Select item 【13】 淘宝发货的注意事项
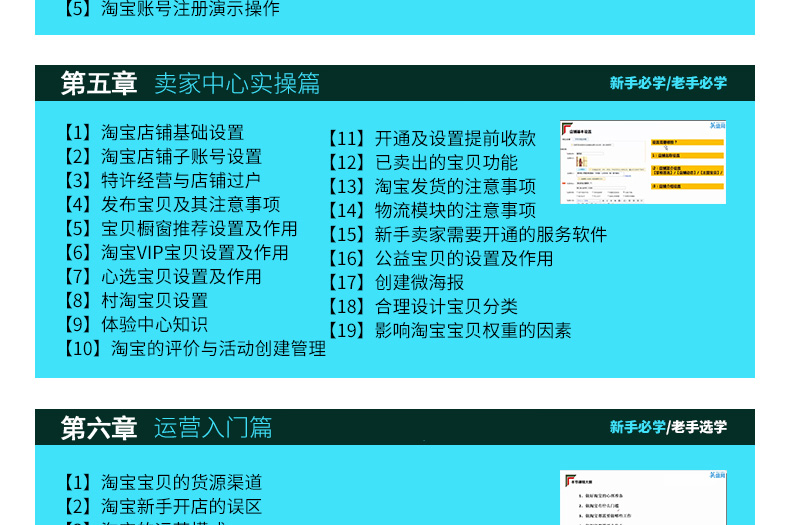The width and height of the screenshot is (790, 525). [431, 186]
